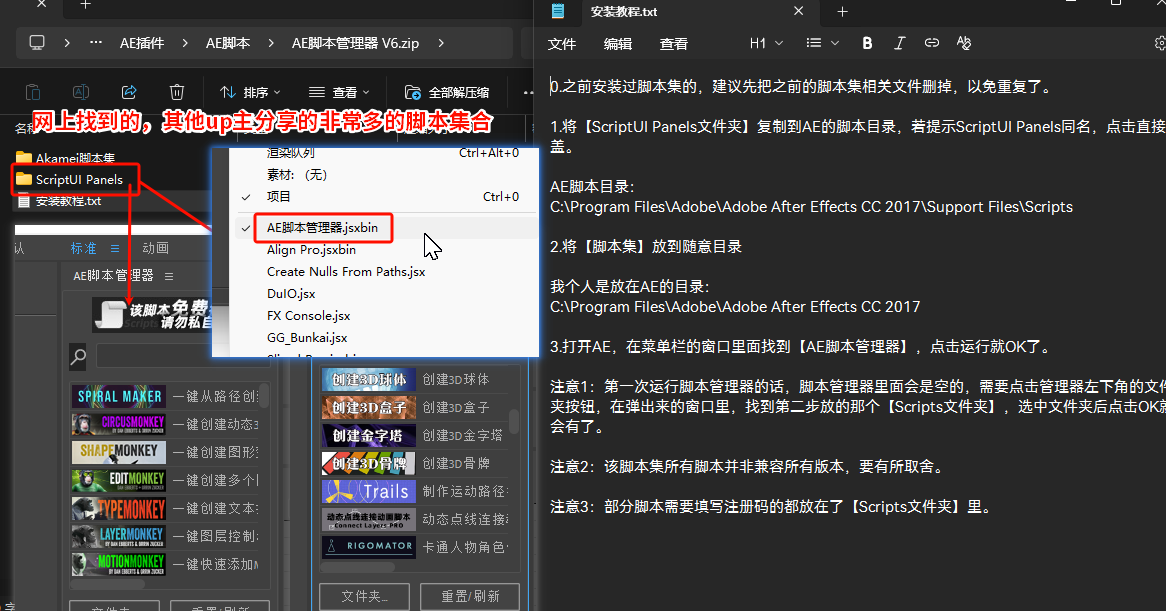The image size is (1166, 611).
Task: Open the Explorer toolbar's more options (…)
Action: [528, 92]
